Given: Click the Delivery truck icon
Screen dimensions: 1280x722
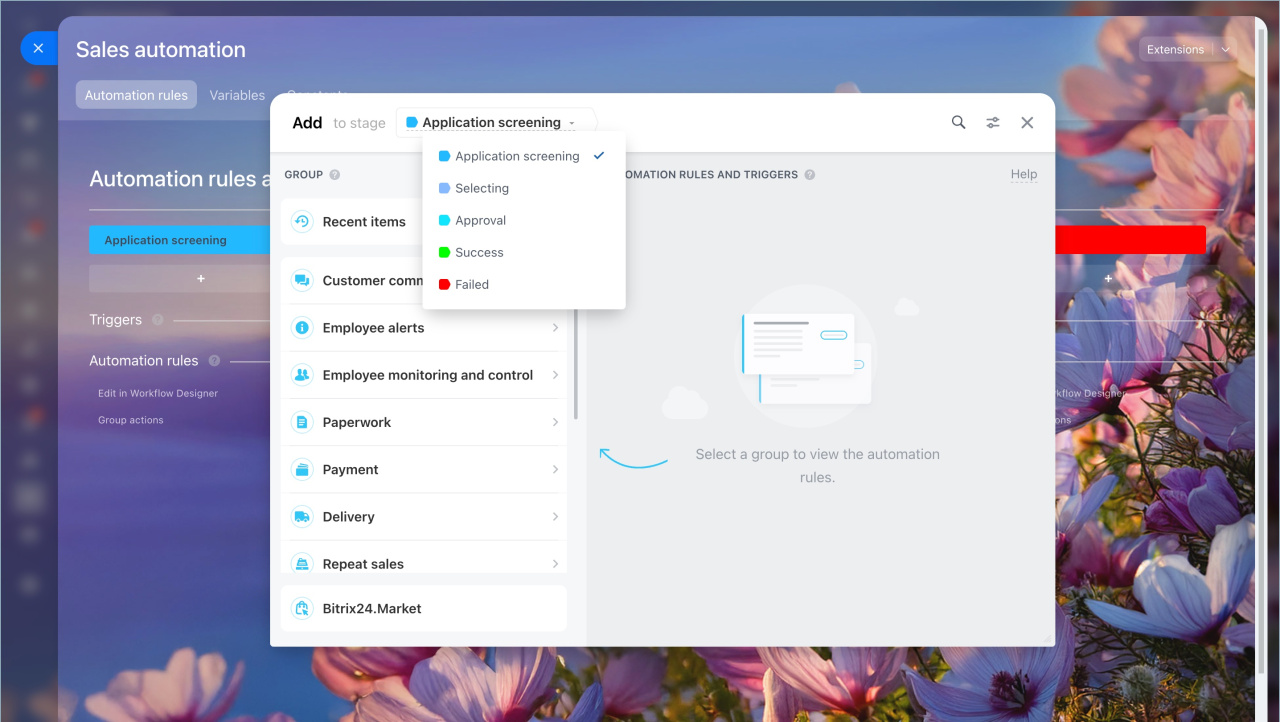Looking at the screenshot, I should [x=302, y=517].
